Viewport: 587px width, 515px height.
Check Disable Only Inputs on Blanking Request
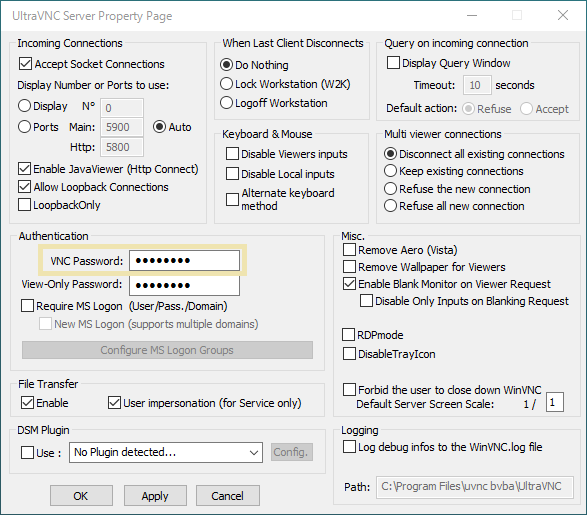[367, 301]
